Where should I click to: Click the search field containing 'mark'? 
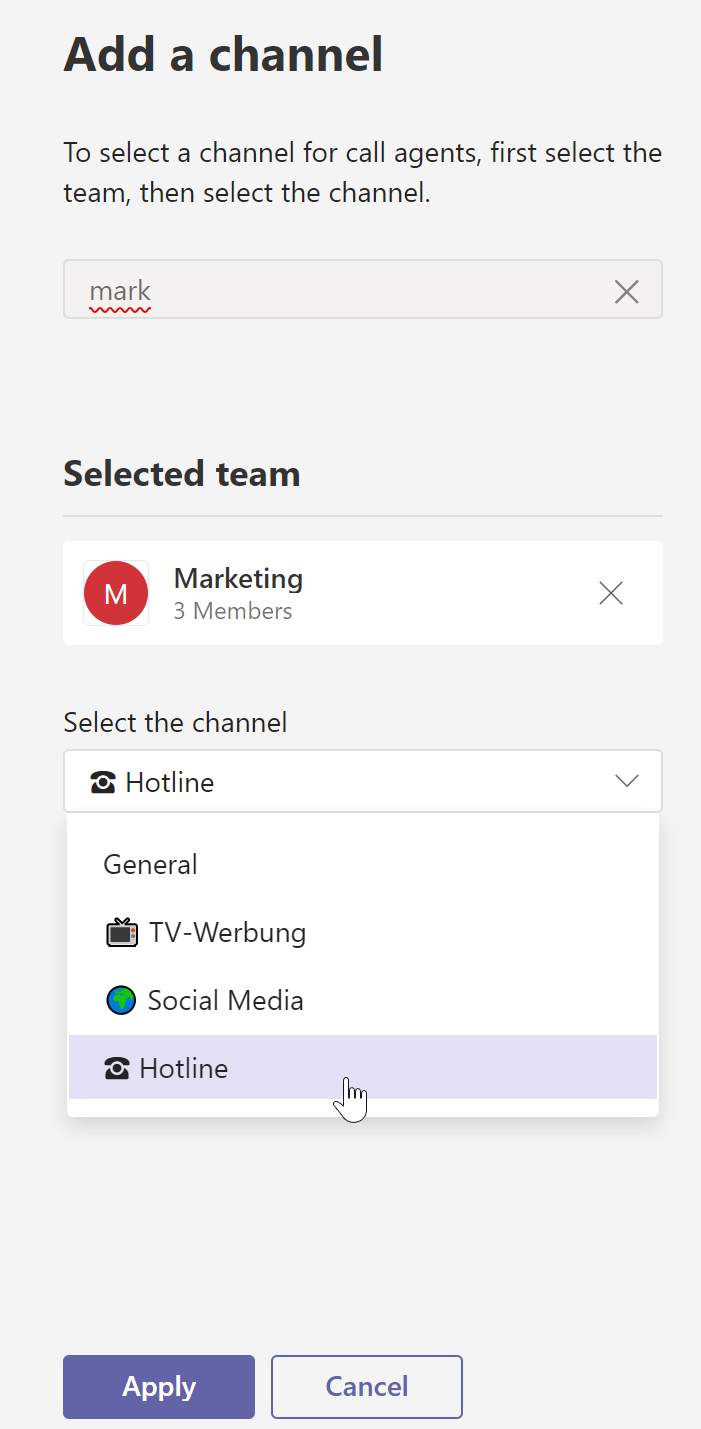(x=340, y=291)
